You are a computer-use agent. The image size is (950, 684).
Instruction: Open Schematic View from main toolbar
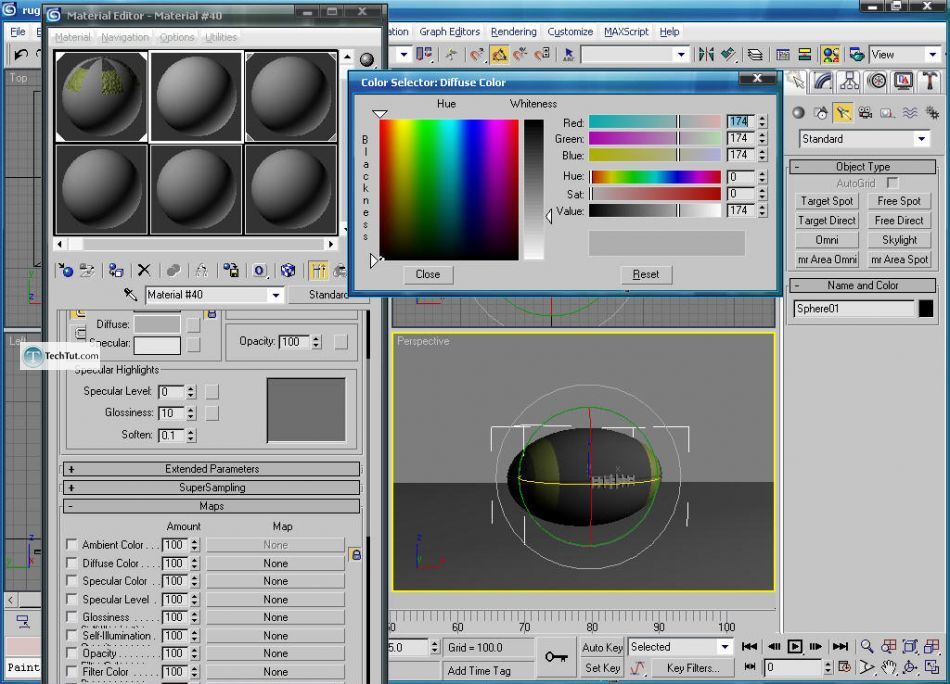805,55
